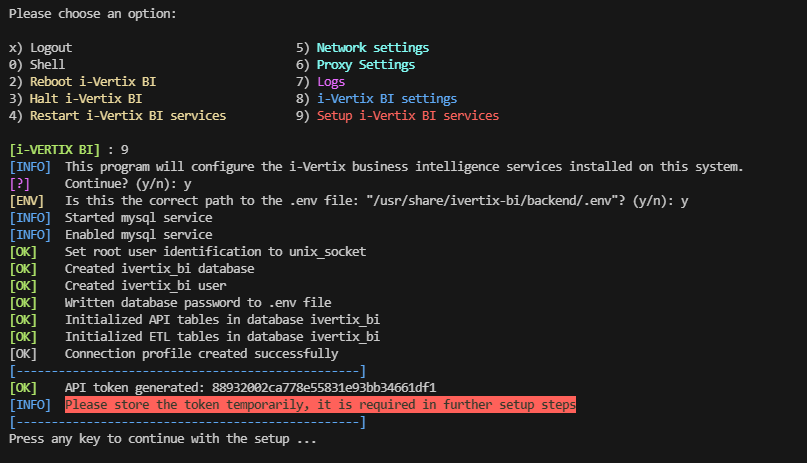Viewport: 807px width, 463px height.
Task: Click the [ENV] tag
Action: [x=27, y=201]
